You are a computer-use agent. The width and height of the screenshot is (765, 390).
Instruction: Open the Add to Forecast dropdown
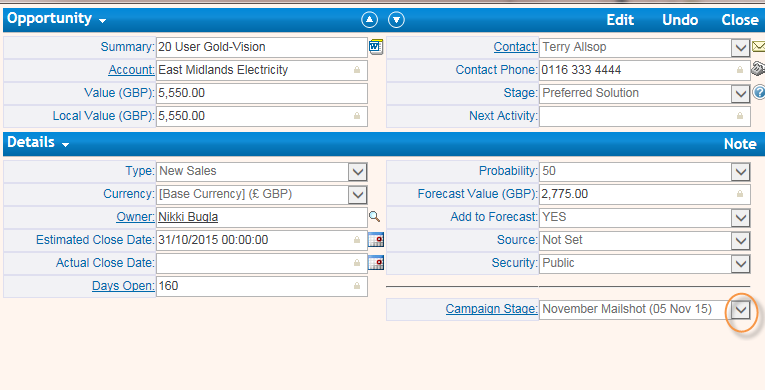tap(741, 217)
